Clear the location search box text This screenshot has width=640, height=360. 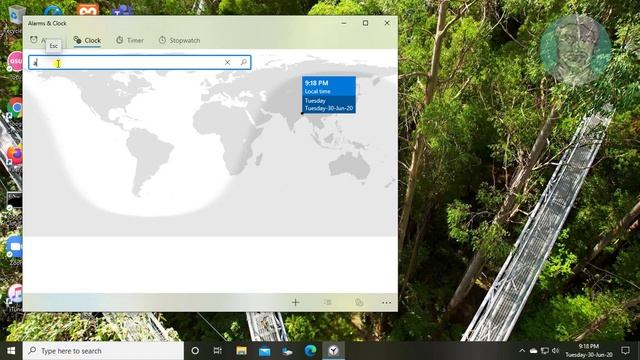(x=227, y=62)
